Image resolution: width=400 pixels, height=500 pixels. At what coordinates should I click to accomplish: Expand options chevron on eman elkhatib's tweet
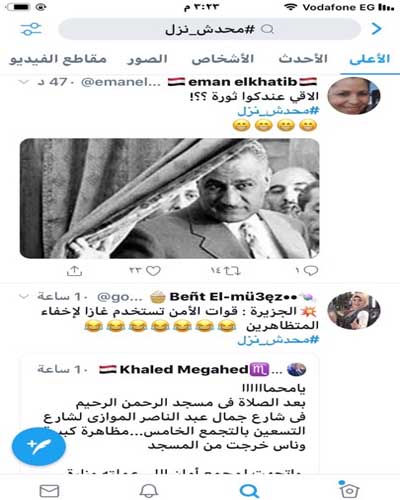[x=24, y=82]
